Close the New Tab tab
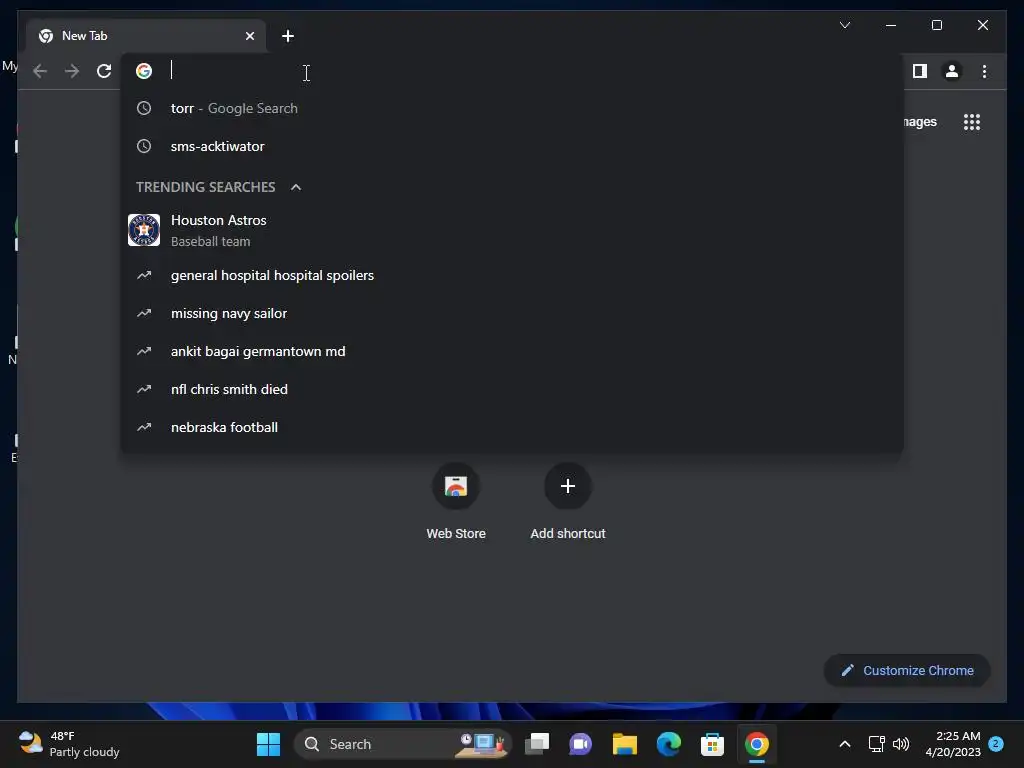Viewport: 1024px width, 768px height. tap(249, 36)
